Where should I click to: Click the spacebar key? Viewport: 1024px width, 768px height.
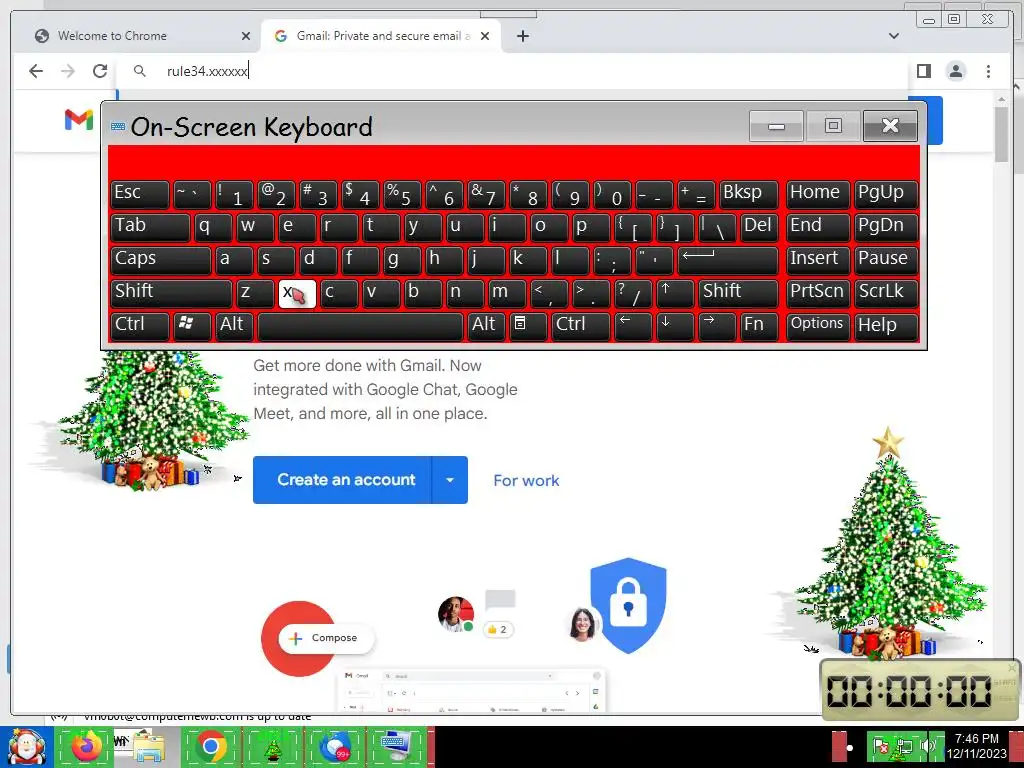[x=360, y=325]
